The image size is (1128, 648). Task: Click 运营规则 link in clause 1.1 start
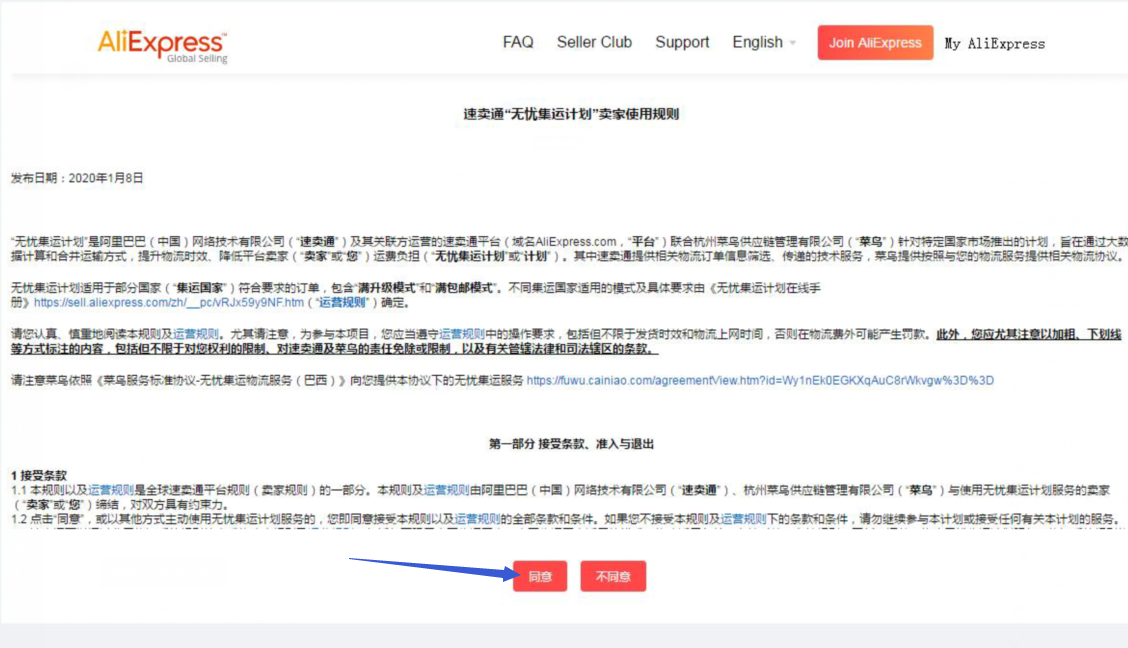tap(111, 490)
